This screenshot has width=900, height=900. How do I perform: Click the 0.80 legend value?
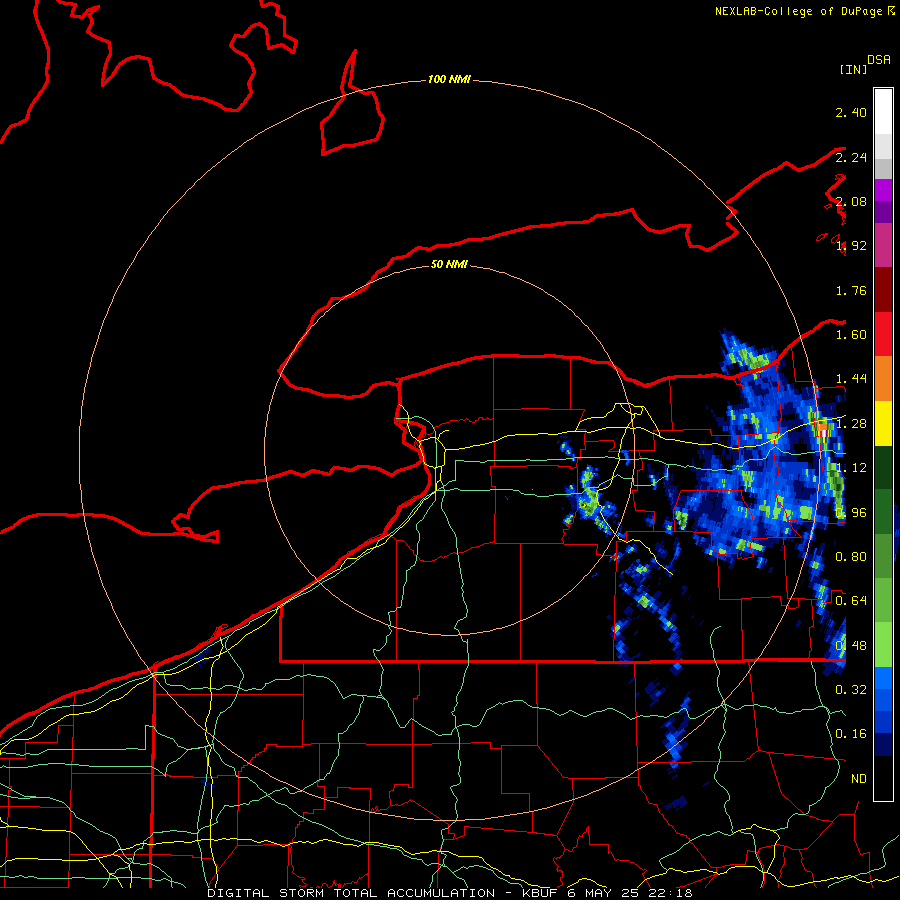point(851,557)
